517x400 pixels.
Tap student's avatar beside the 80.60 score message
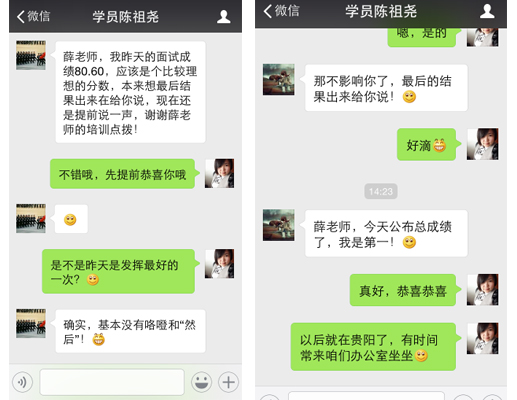(x=31, y=55)
